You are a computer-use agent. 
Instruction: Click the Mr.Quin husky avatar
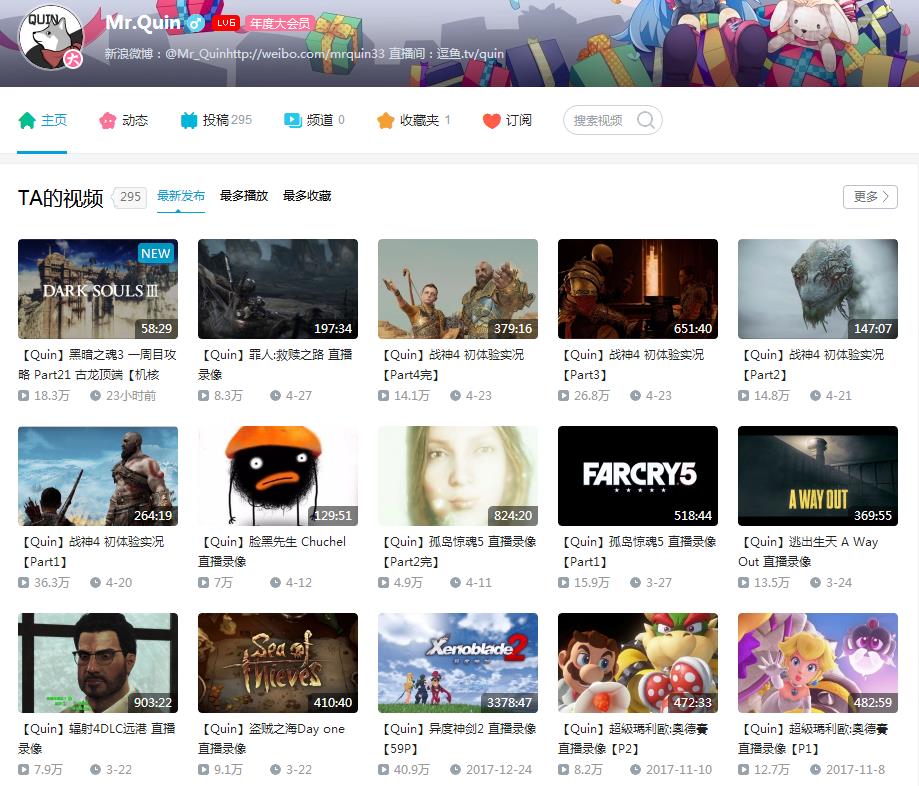coord(51,37)
